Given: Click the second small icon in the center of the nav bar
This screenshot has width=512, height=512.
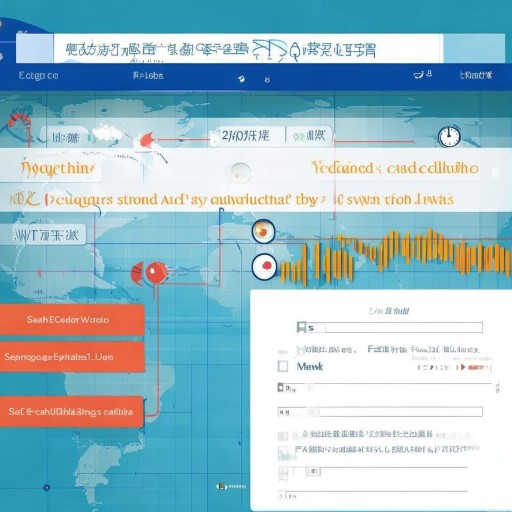Looking at the screenshot, I should tap(267, 80).
